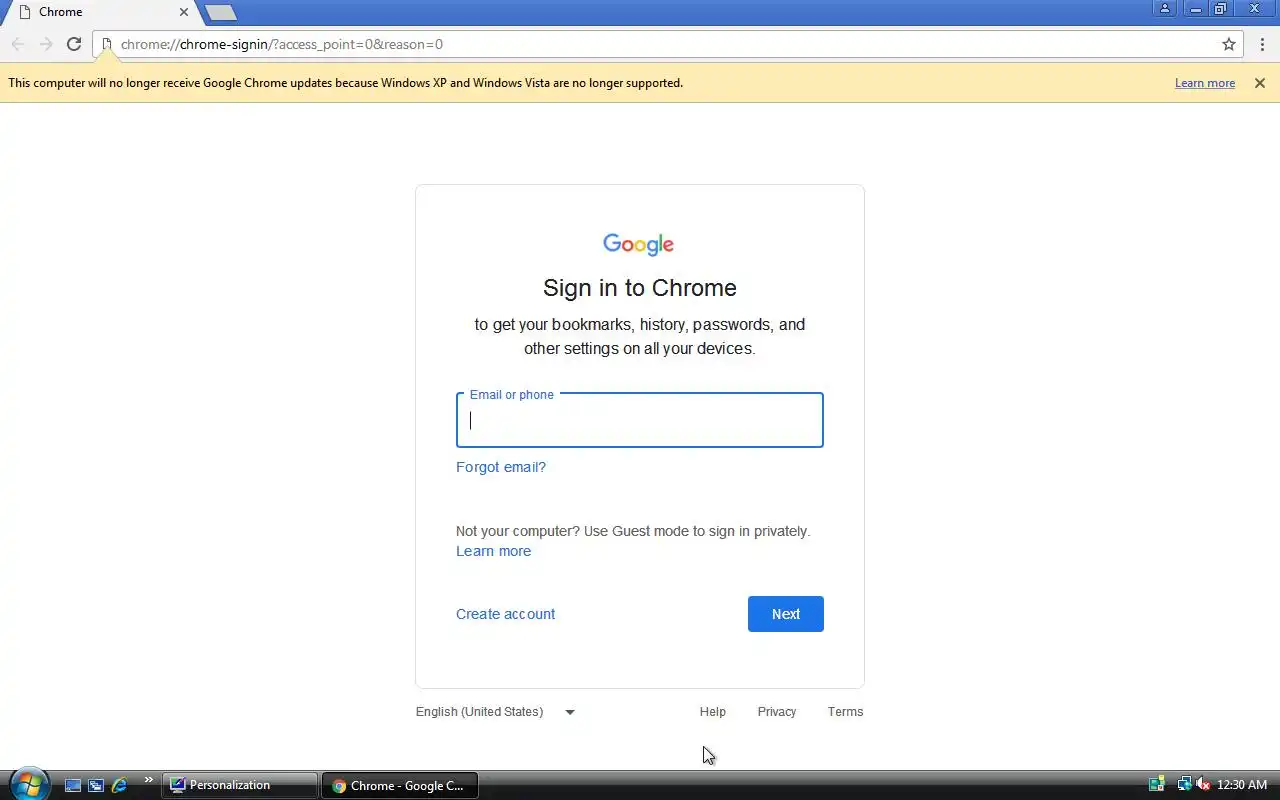The image size is (1280, 800).
Task: Click the address bar URL
Action: (x=282, y=44)
